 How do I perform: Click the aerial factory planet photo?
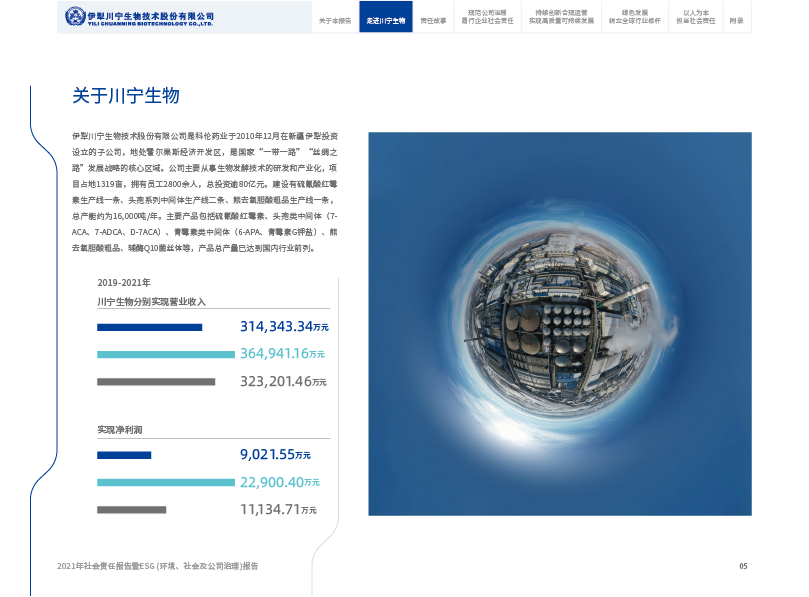click(559, 324)
